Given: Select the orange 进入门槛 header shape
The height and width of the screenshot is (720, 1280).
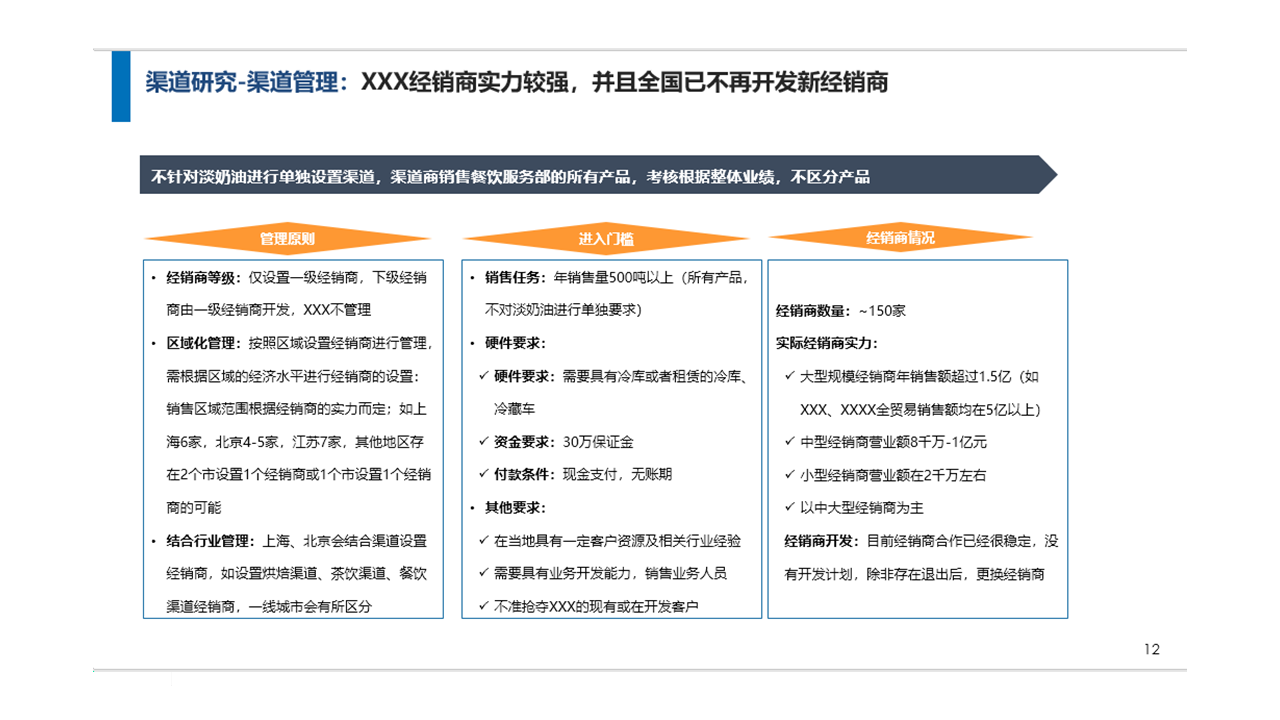Looking at the screenshot, I should point(605,239).
